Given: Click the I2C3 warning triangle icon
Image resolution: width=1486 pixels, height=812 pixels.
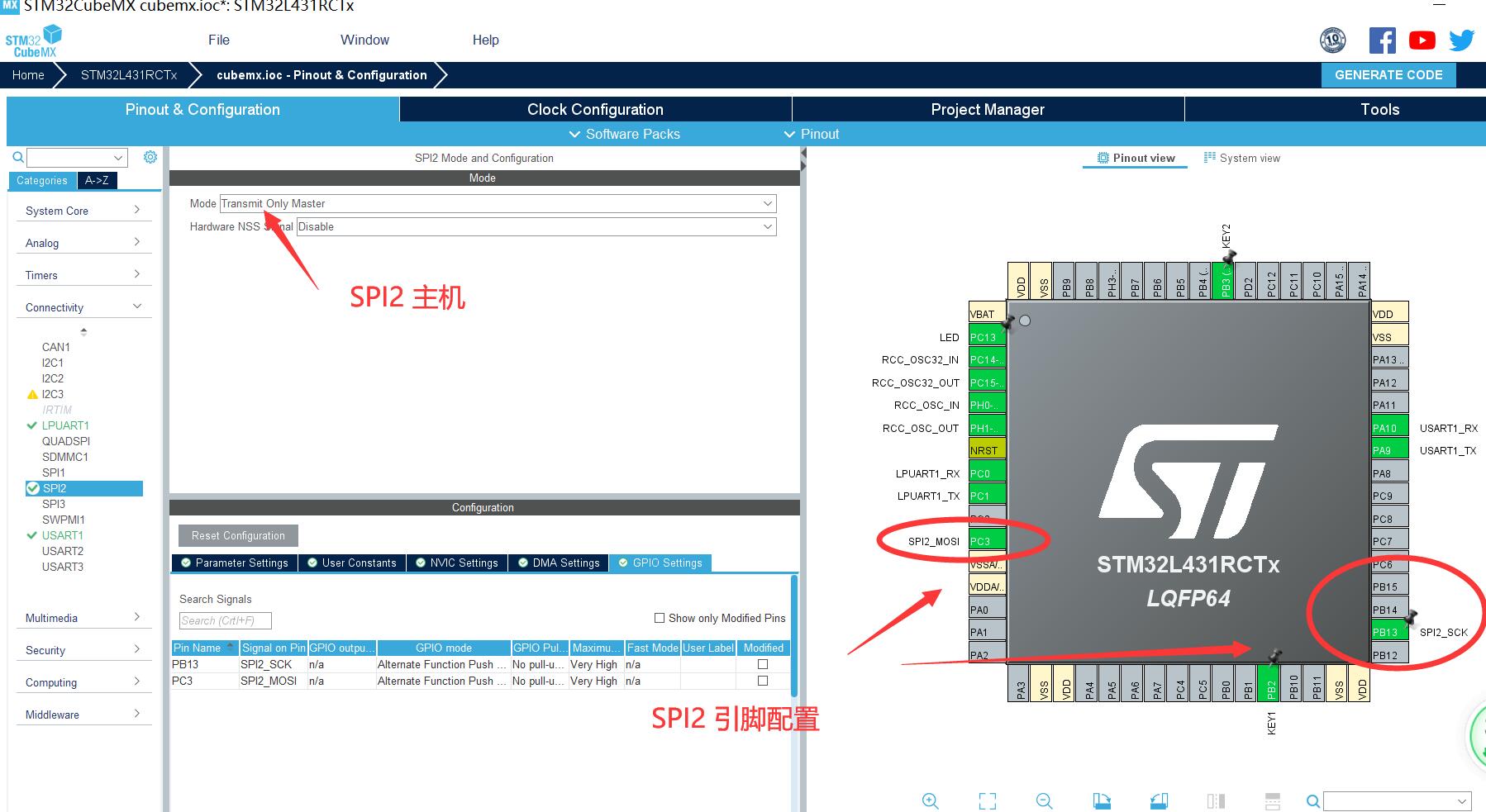Looking at the screenshot, I should tap(32, 395).
